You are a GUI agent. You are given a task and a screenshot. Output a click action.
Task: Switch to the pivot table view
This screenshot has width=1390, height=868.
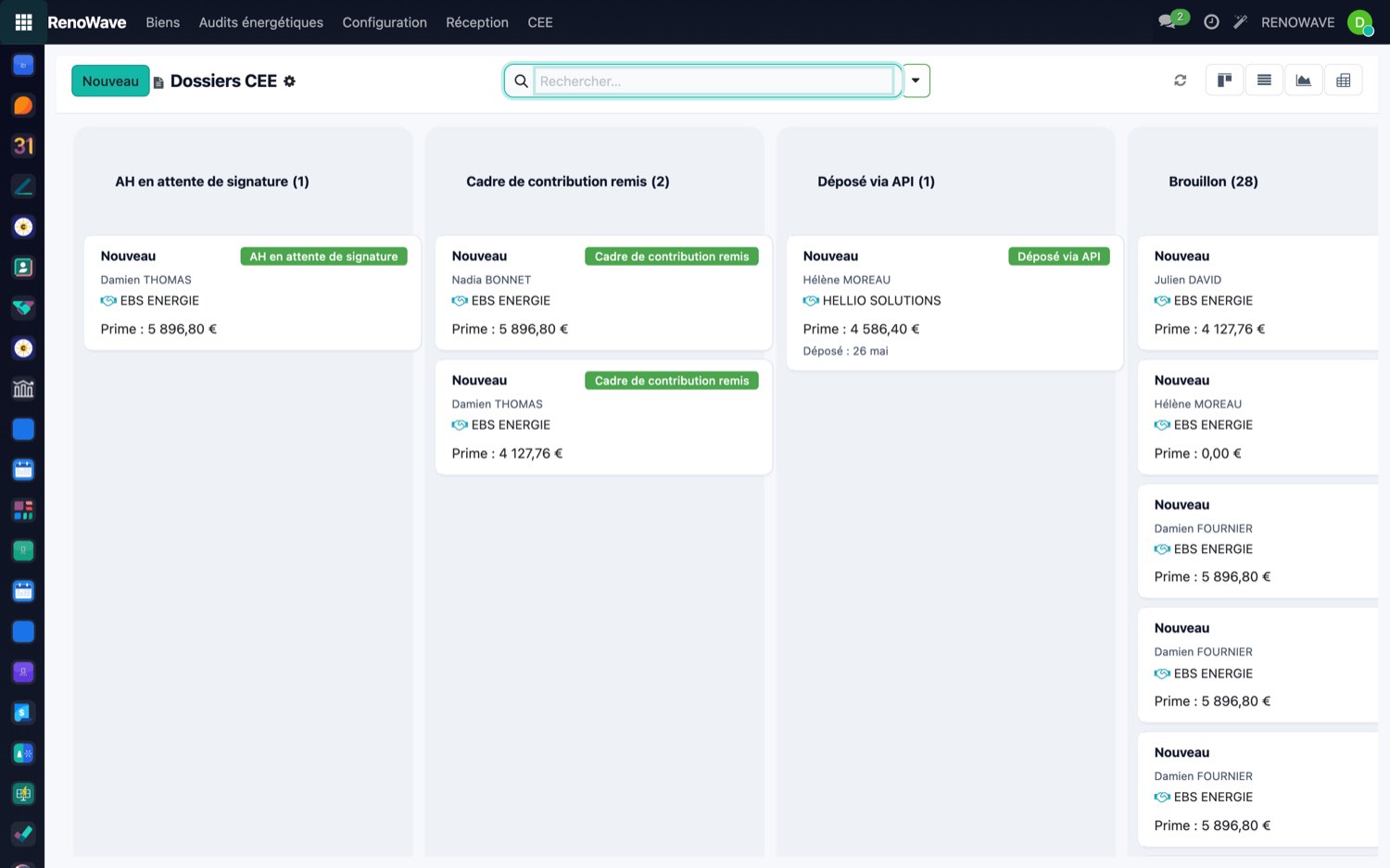point(1344,81)
